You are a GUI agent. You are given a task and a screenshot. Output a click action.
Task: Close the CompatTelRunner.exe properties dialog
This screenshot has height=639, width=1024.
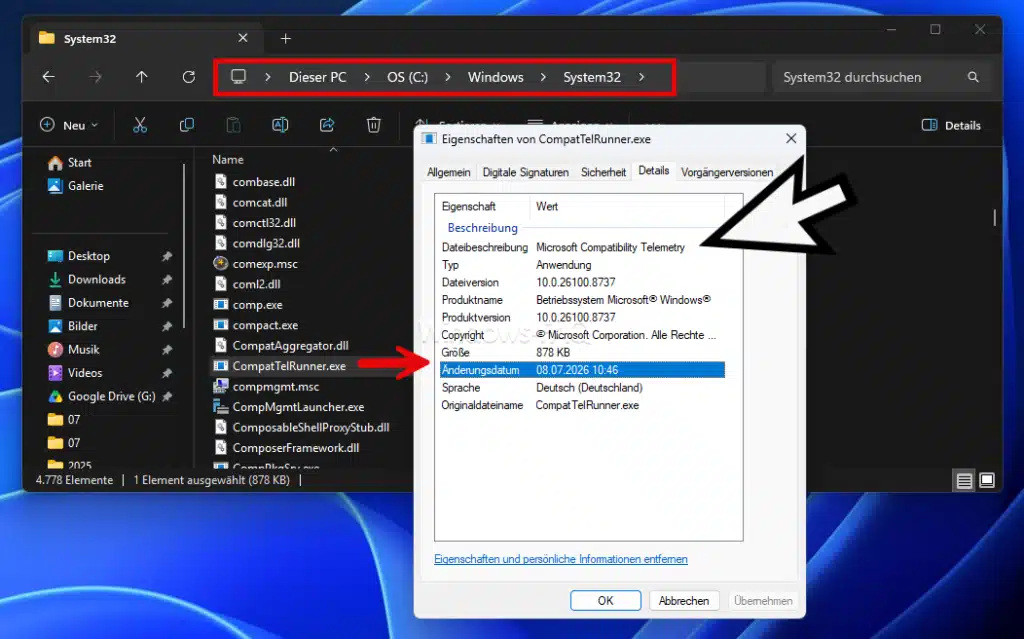coord(791,139)
